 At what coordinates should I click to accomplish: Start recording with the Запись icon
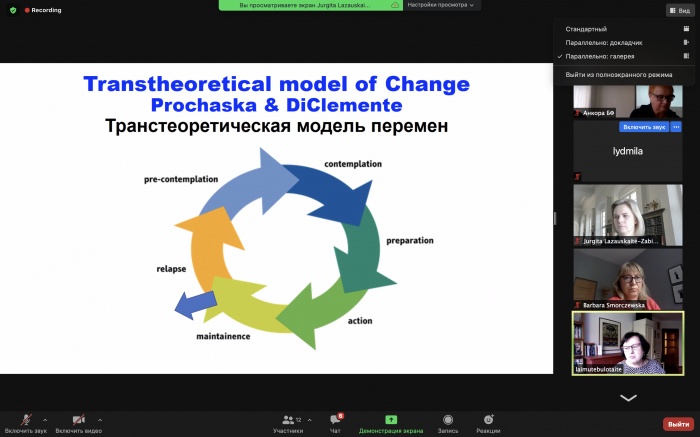(448, 419)
